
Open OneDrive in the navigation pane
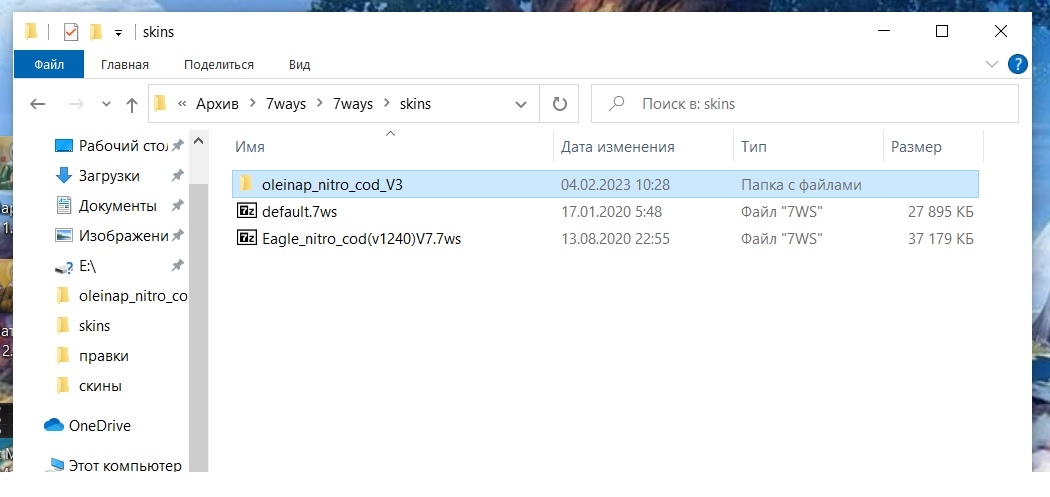coord(98,425)
